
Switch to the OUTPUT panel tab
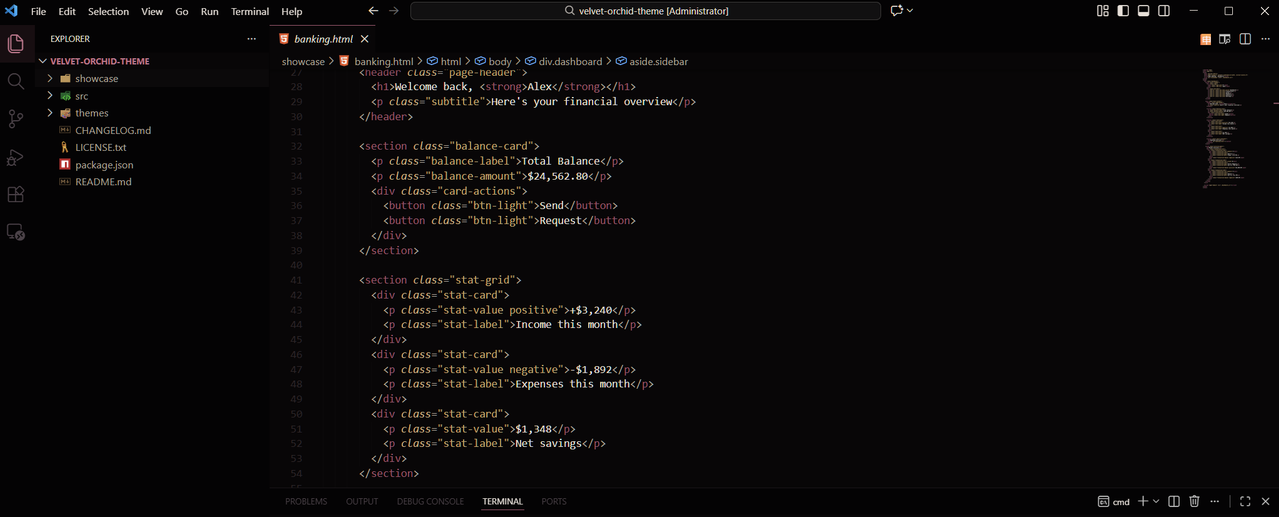[x=362, y=501]
